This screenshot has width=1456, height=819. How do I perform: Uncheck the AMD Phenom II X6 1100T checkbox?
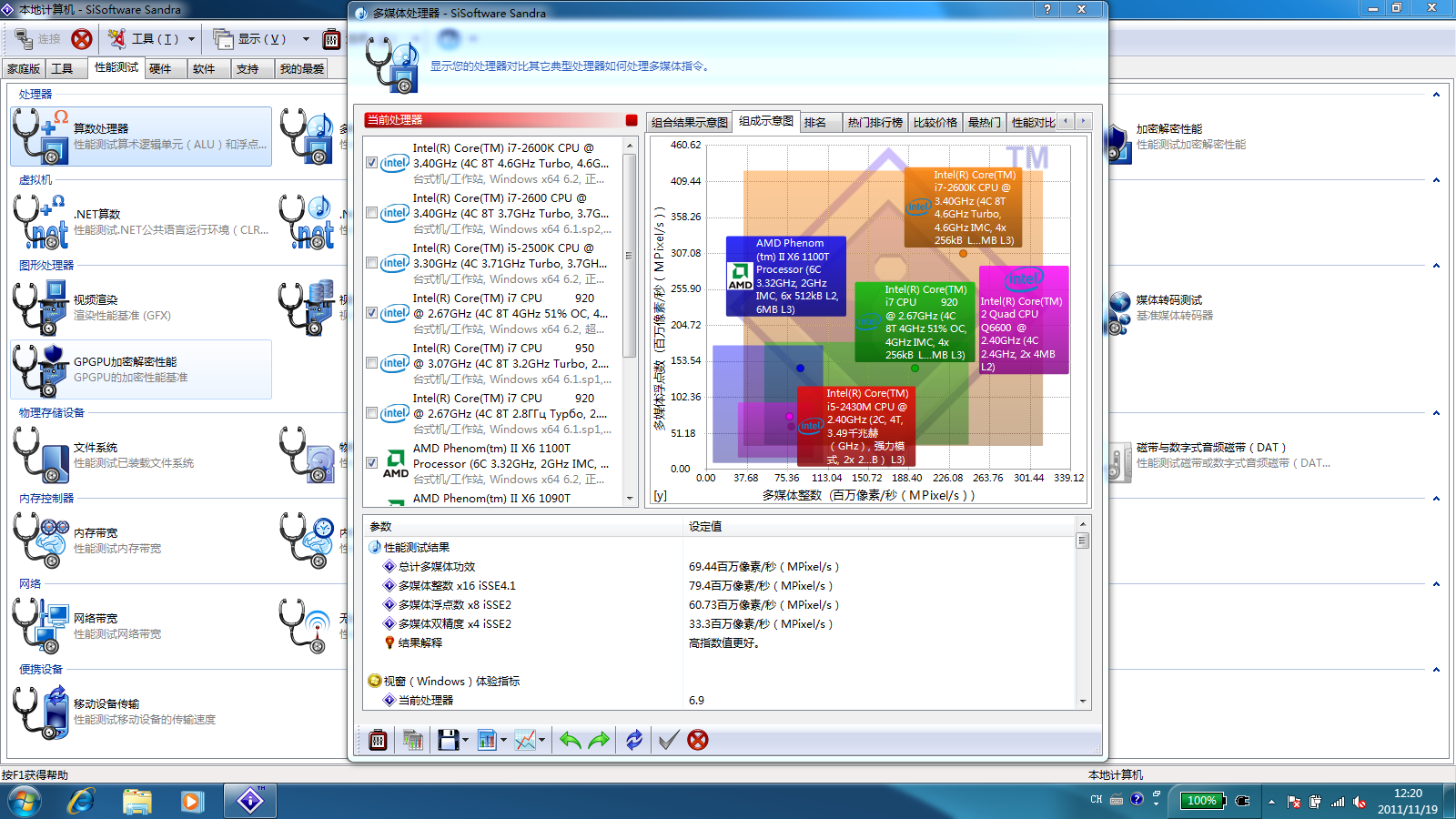(x=372, y=463)
